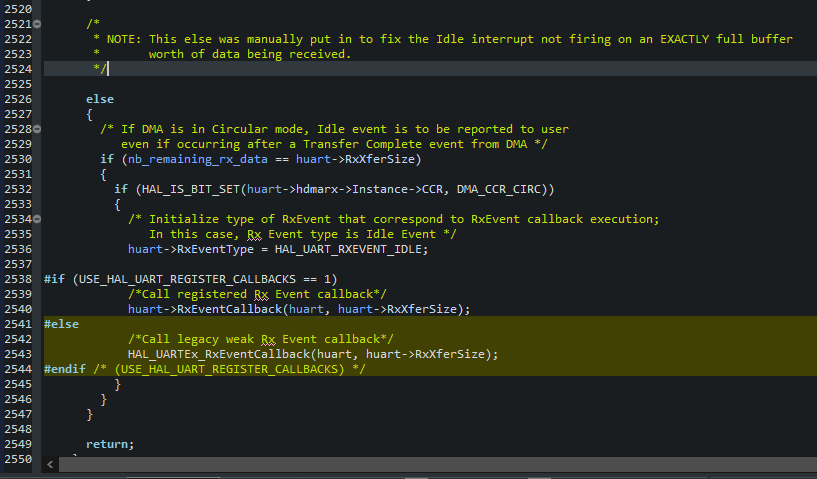The height and width of the screenshot is (479, 817).
Task: Click the 'if' keyword on line 2530
Action: point(107,159)
